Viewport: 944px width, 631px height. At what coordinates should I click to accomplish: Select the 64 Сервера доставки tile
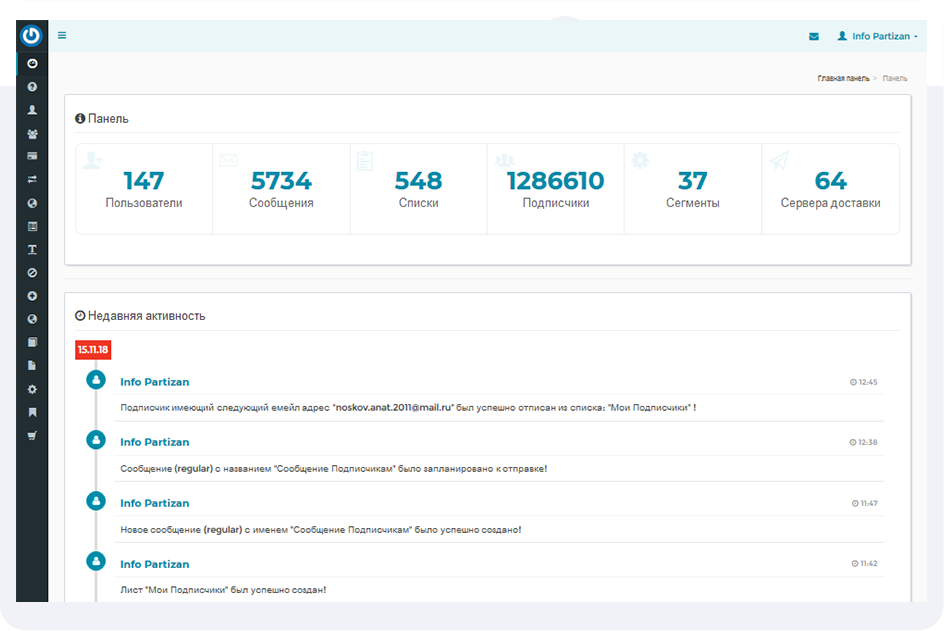(x=830, y=189)
